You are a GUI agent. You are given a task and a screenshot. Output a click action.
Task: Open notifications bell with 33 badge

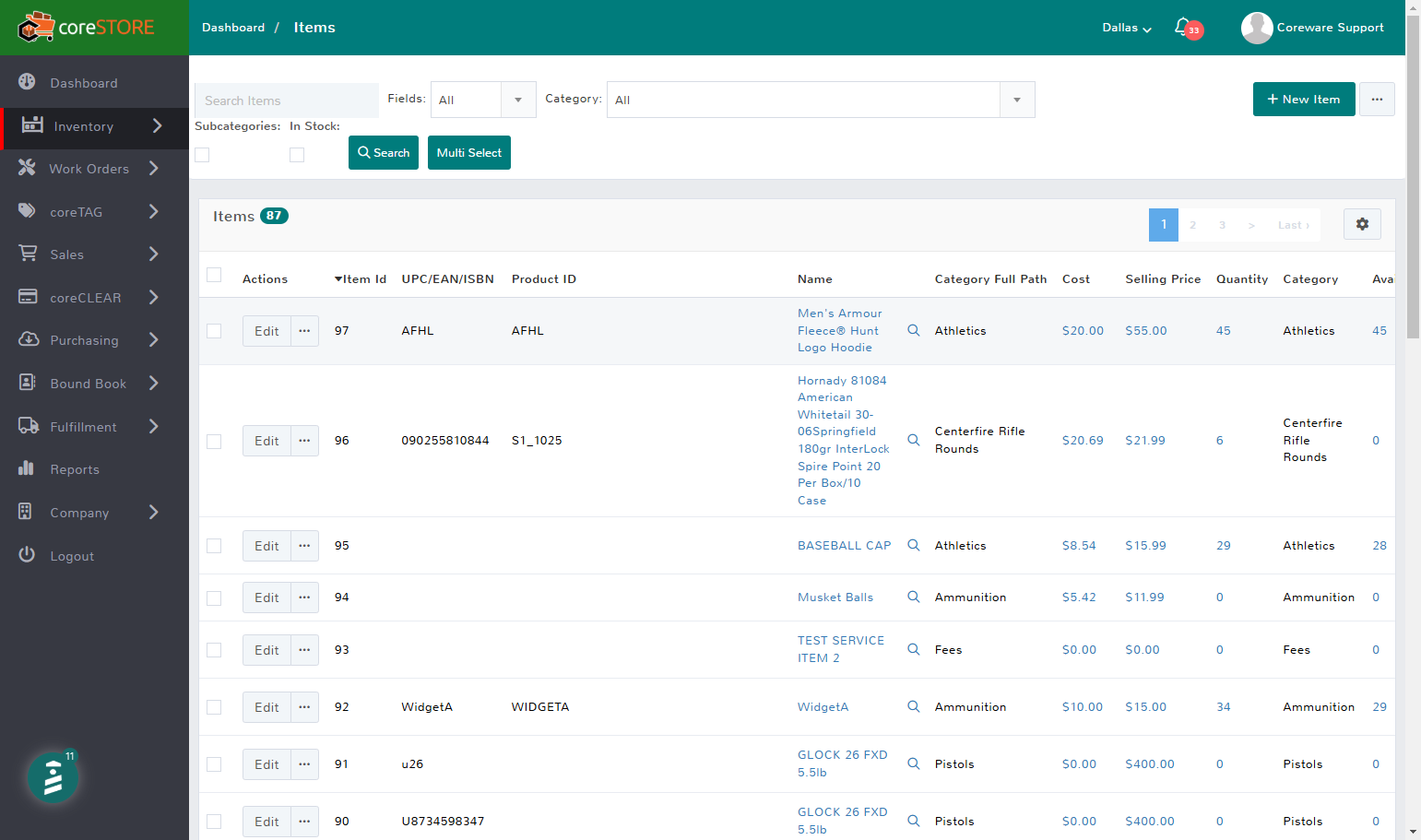[1188, 28]
